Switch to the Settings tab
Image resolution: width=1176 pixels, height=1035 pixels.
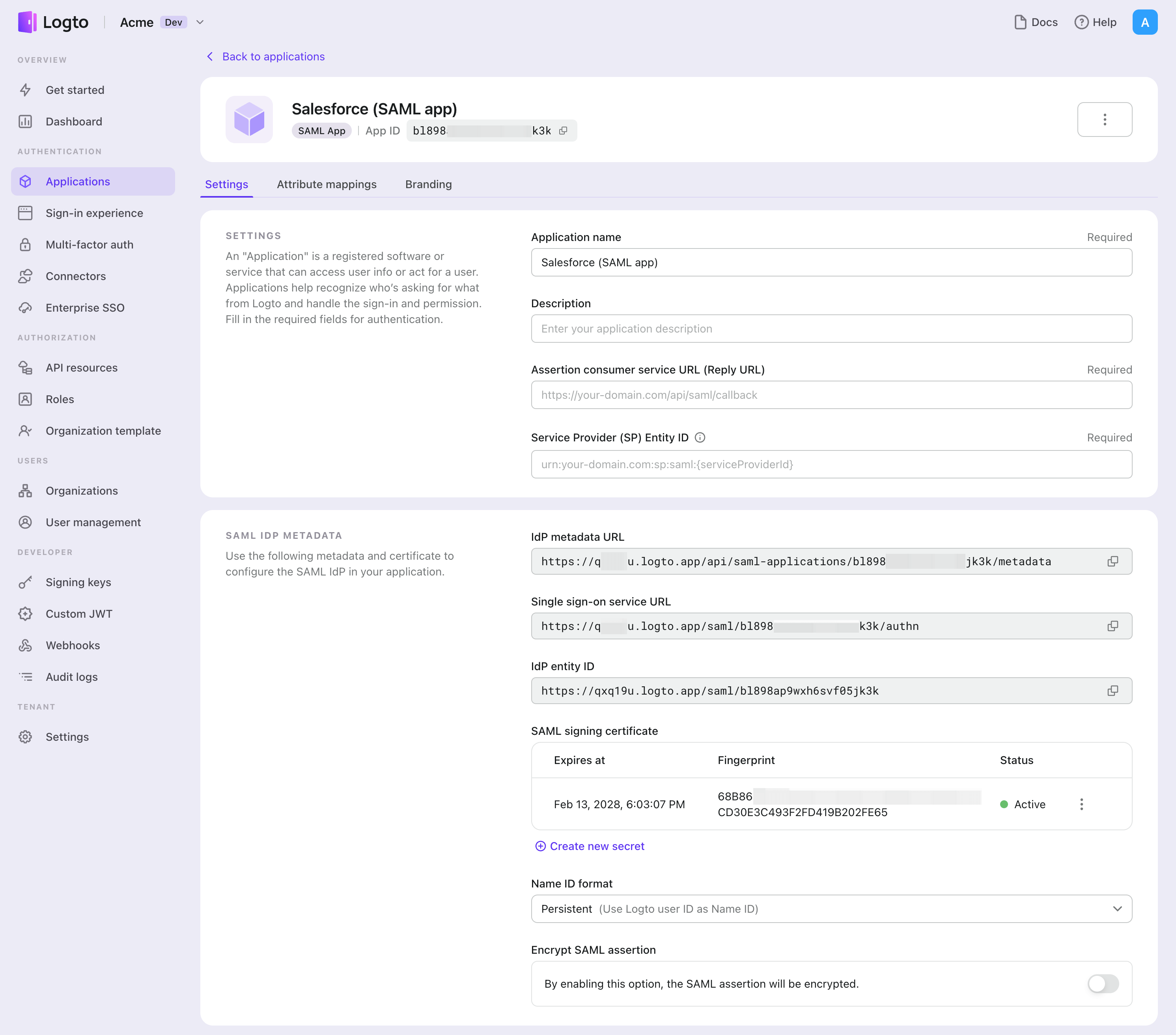(226, 184)
